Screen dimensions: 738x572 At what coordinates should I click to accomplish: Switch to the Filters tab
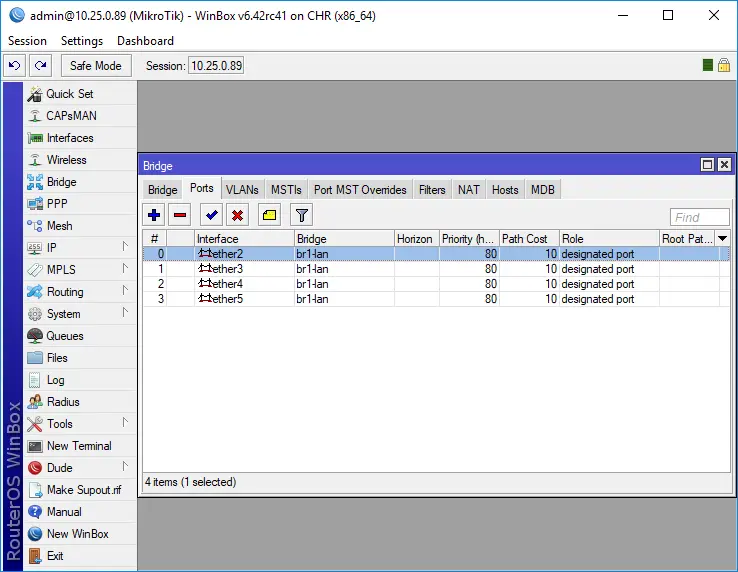433,190
